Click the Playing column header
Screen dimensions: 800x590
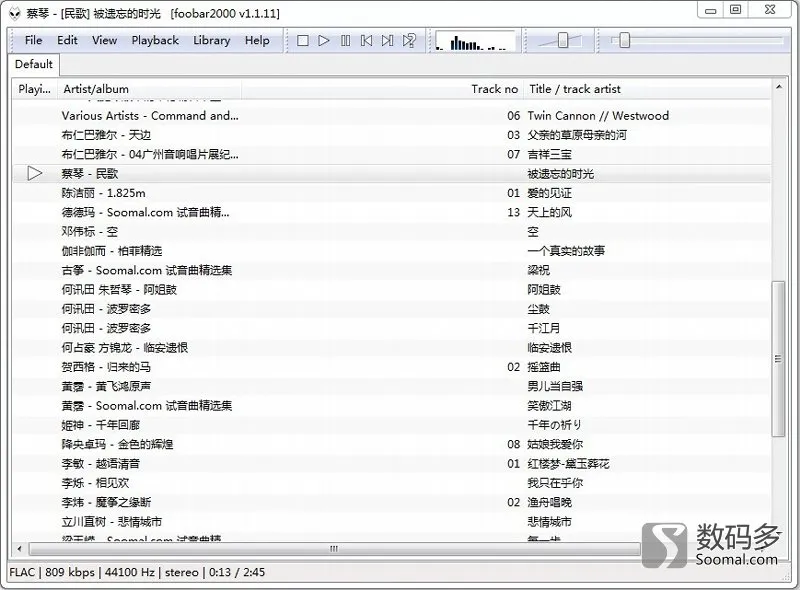pos(35,89)
